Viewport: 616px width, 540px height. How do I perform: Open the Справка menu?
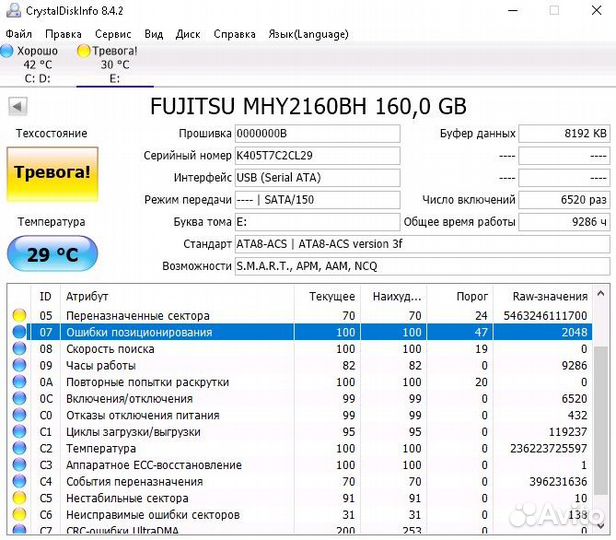pyautogui.click(x=235, y=34)
